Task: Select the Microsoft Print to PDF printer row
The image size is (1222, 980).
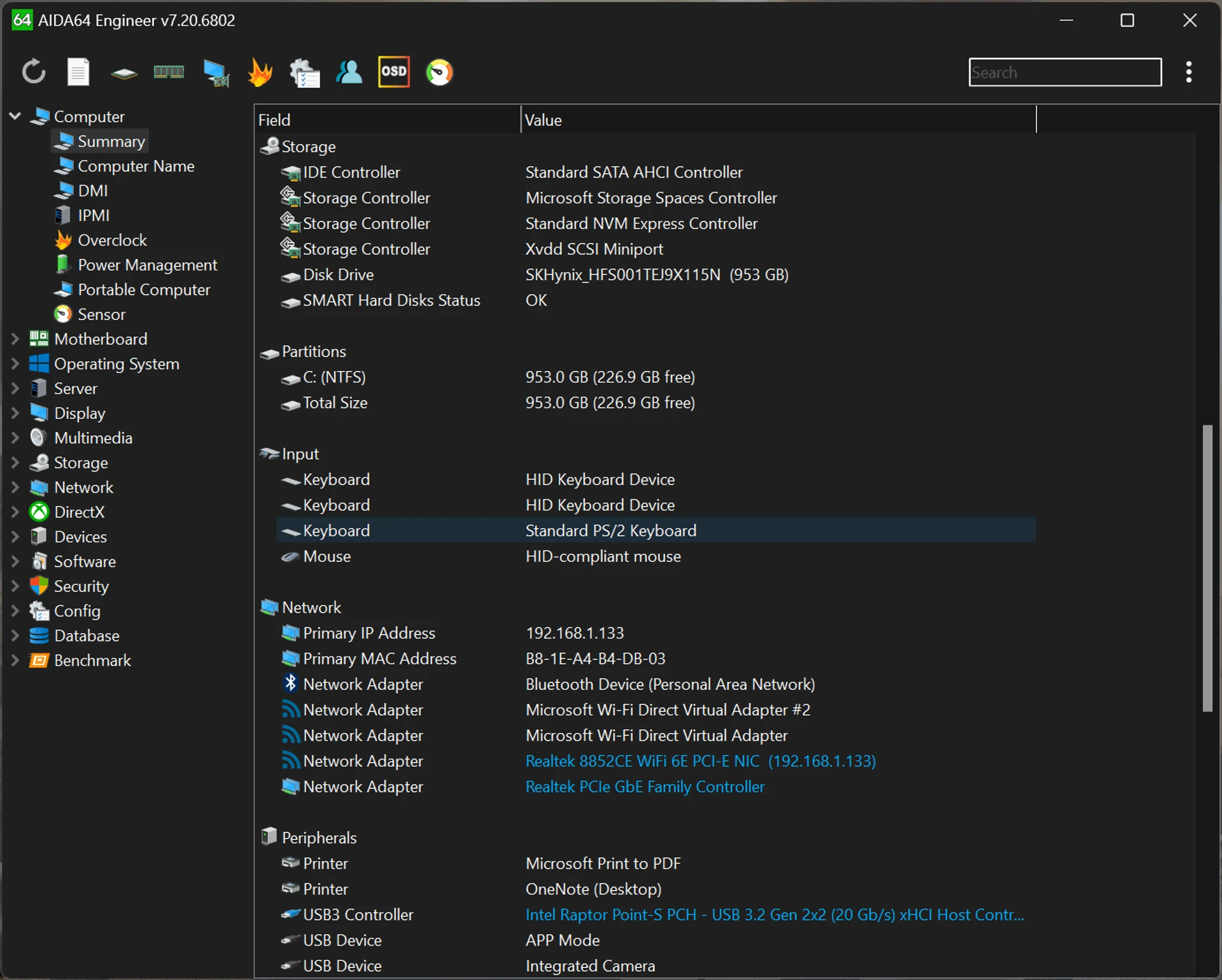Action: [x=656, y=864]
